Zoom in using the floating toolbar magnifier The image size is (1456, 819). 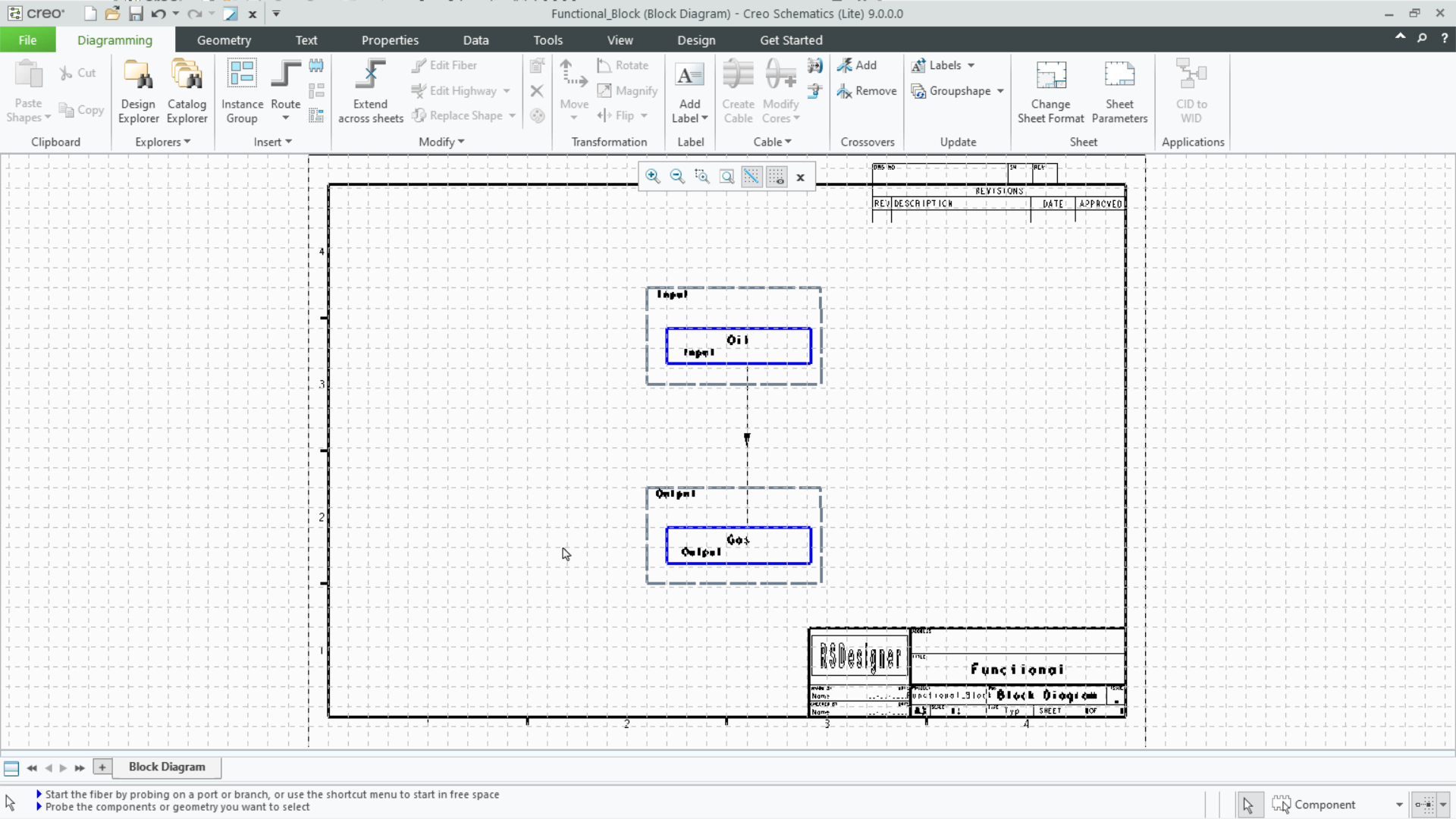(652, 176)
